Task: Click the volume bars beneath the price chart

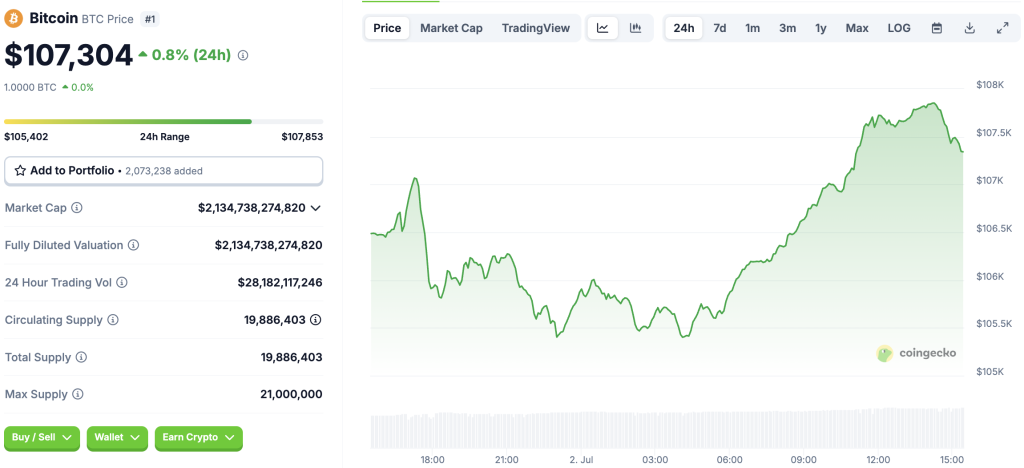Action: point(667,429)
